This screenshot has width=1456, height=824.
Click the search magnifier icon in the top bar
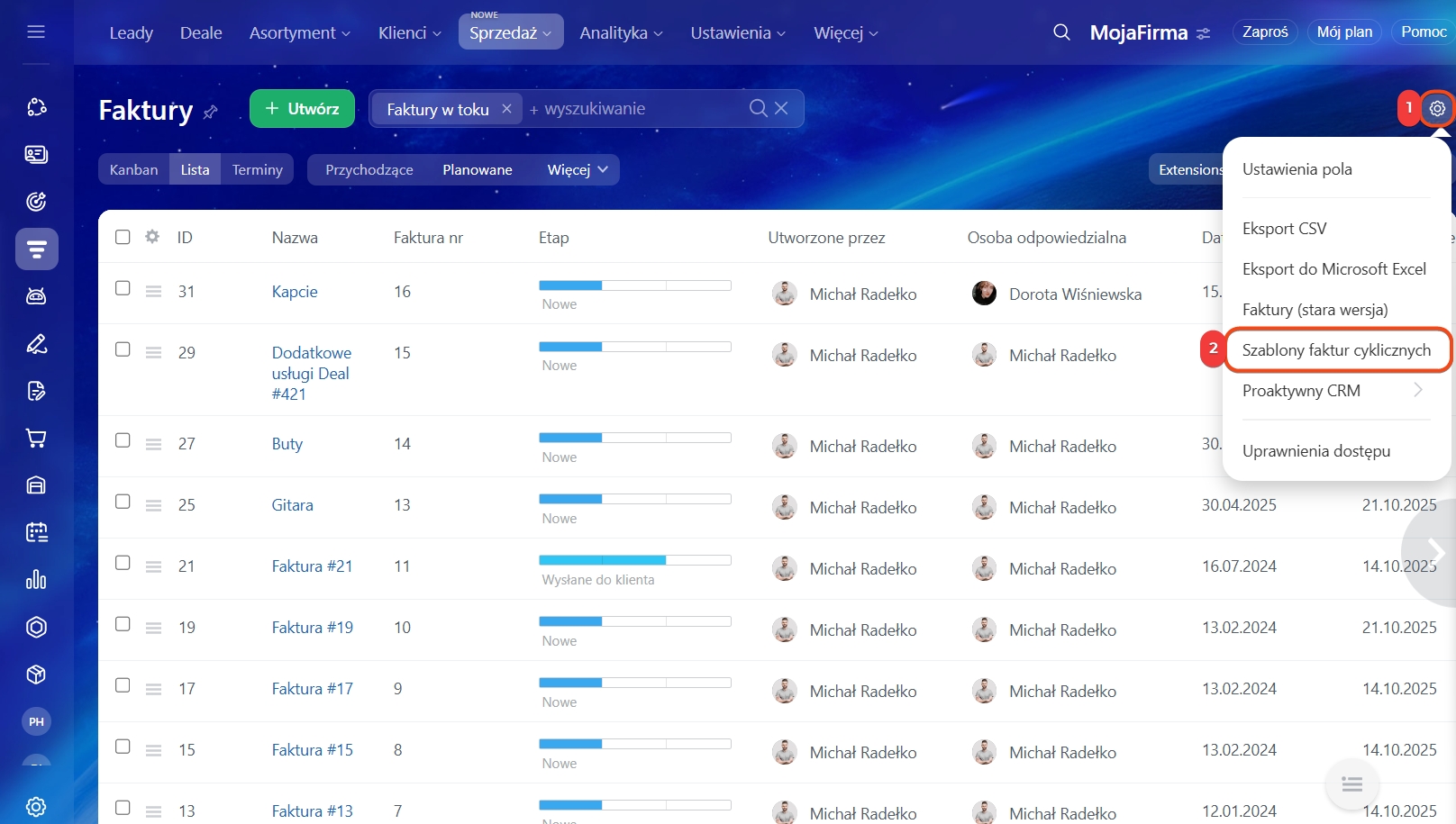pyautogui.click(x=1061, y=32)
